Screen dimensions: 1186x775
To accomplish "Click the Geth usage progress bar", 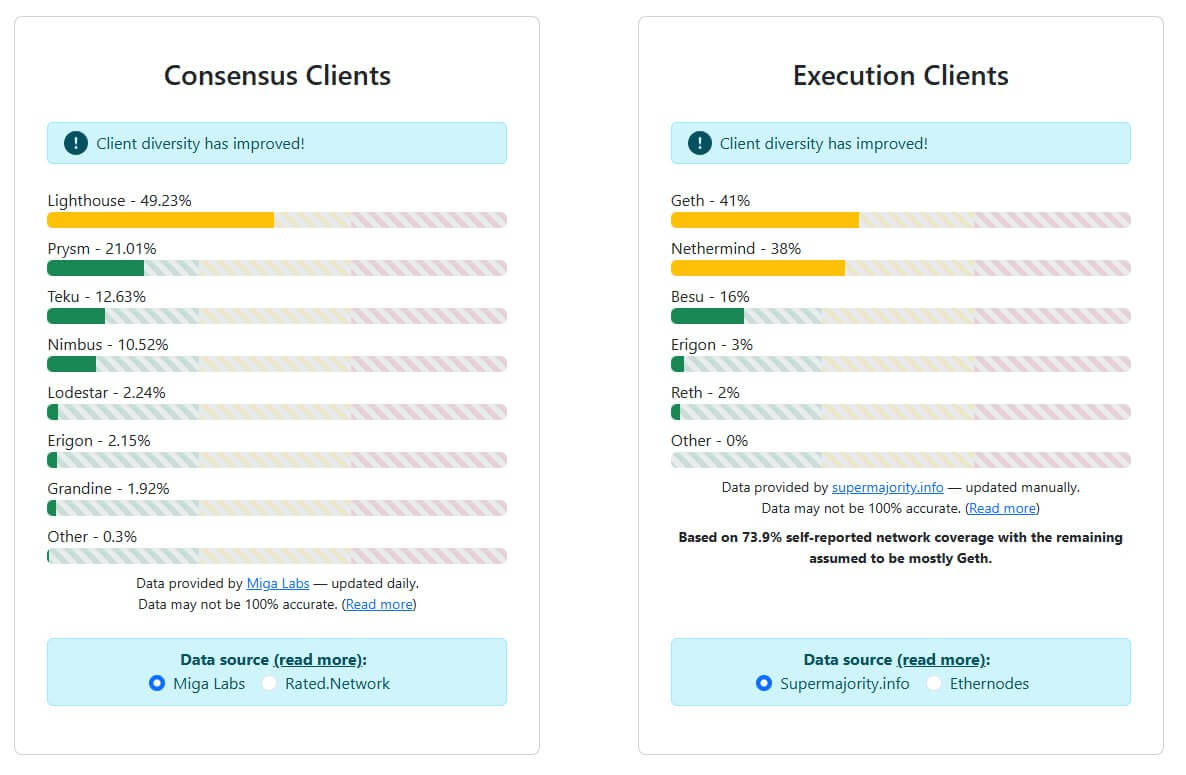I will 900,220.
